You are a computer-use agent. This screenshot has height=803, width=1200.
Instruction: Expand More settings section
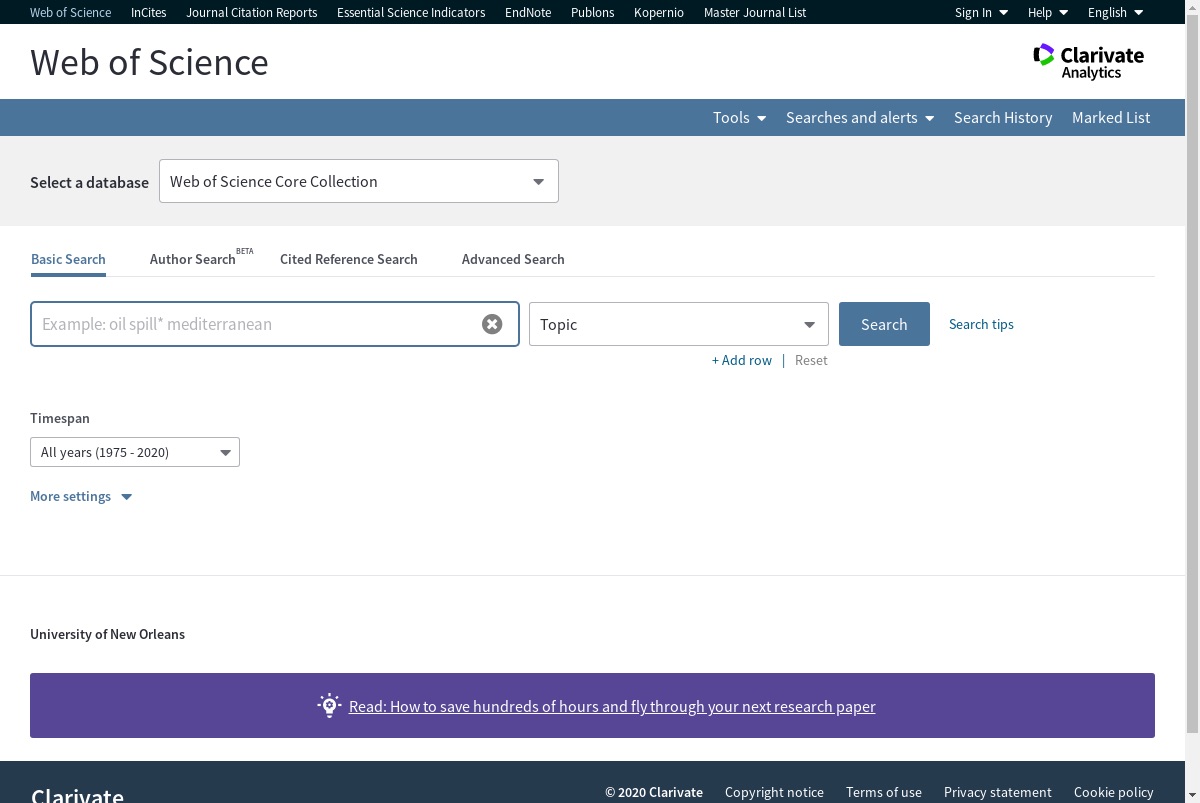[81, 496]
